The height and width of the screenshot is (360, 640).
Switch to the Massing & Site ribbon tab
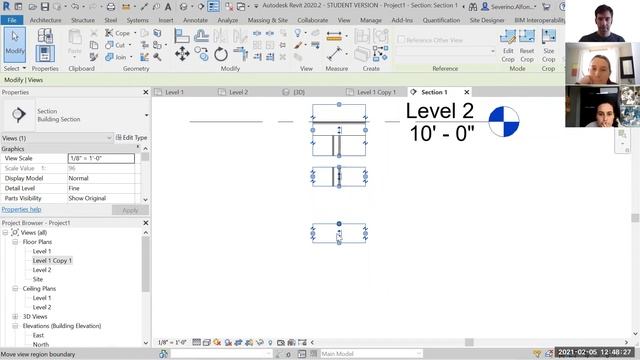pyautogui.click(x=268, y=20)
